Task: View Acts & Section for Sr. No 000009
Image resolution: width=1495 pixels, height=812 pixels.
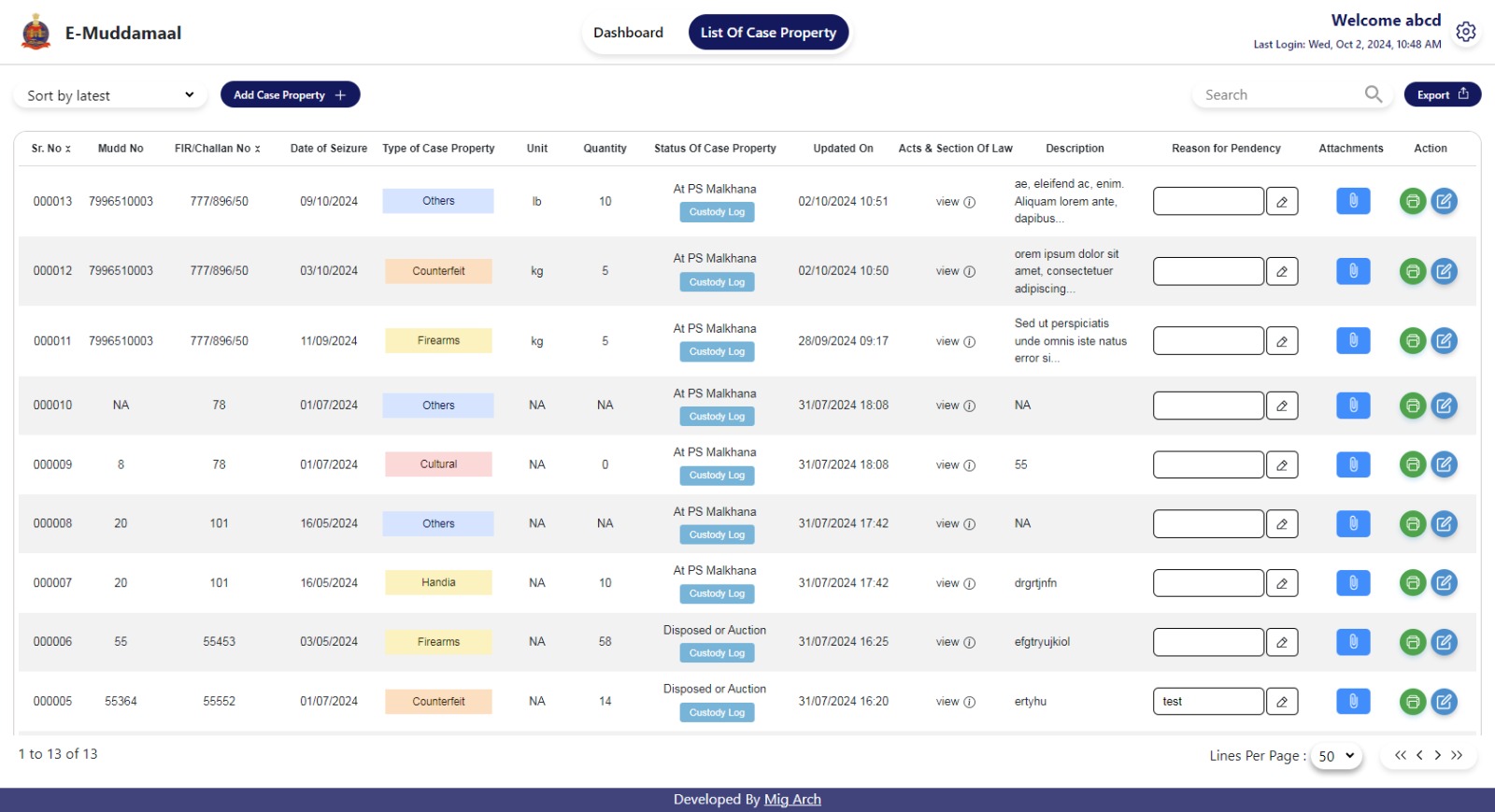Action: tap(955, 464)
